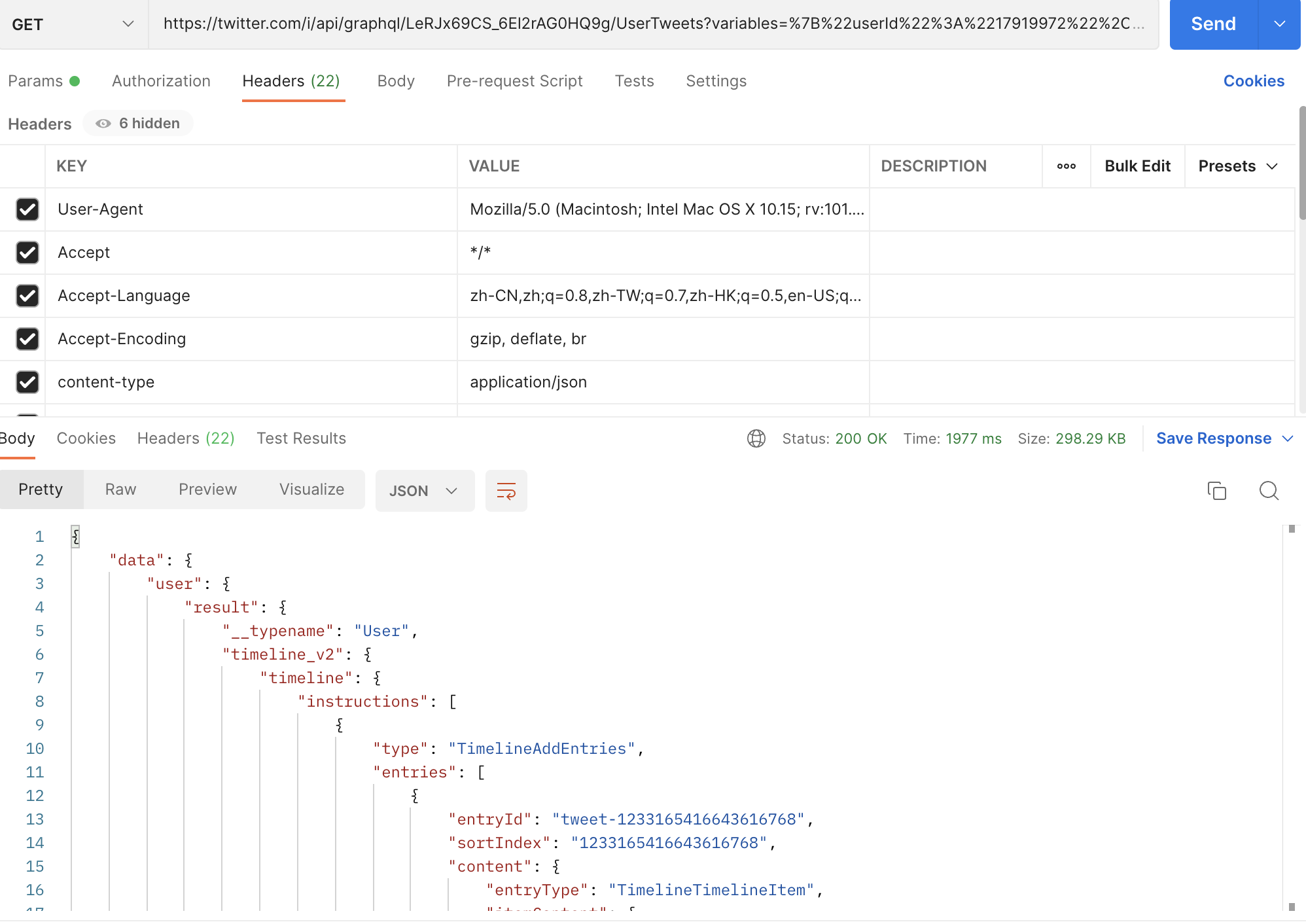Open search in the response body
This screenshot has height=924, width=1306.
point(1269,491)
